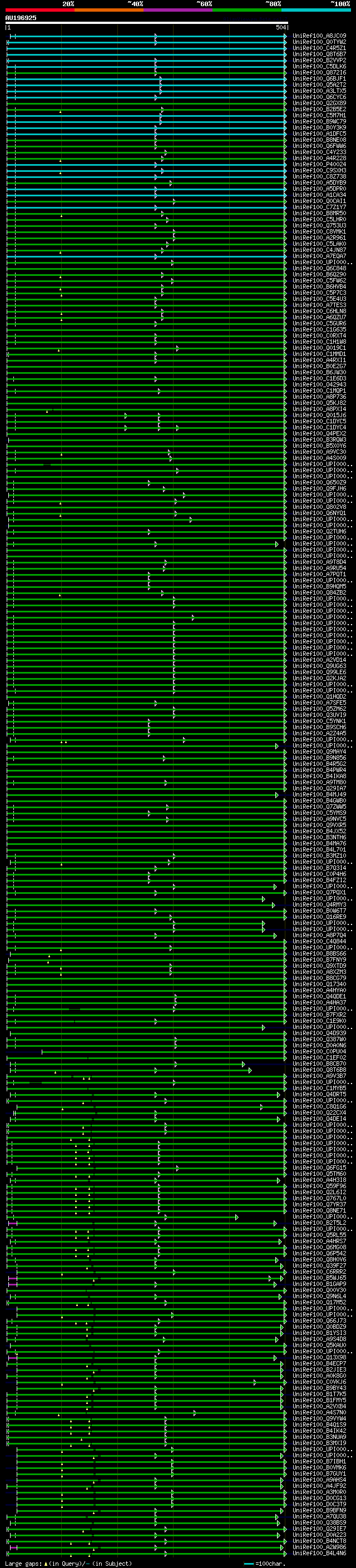Select the label UniRef100_B9N856
This screenshot has height=1568, width=356.
(319, 758)
